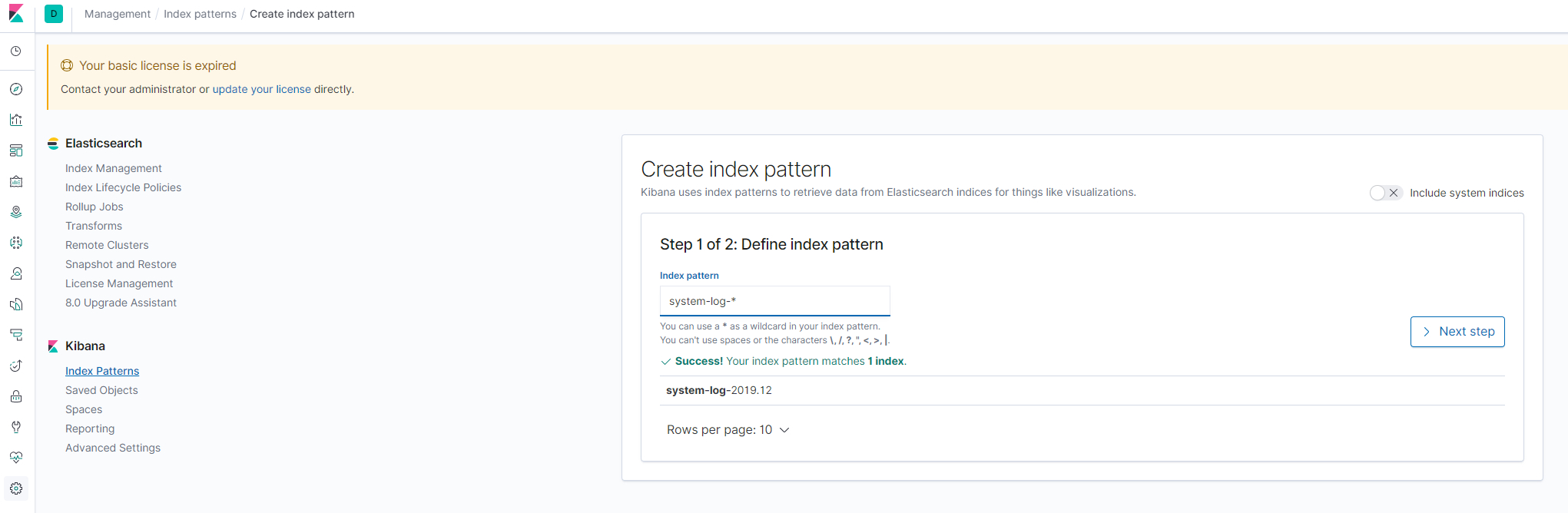Open Recently viewed clock icon
The image size is (1568, 513).
[16, 51]
